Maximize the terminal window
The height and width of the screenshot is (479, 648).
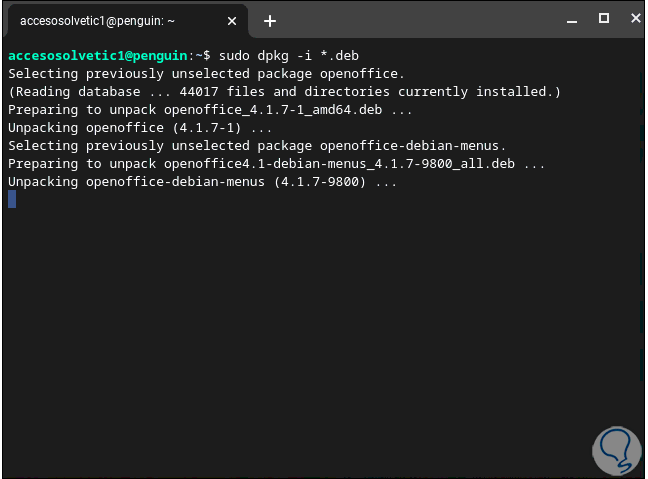pos(603,18)
